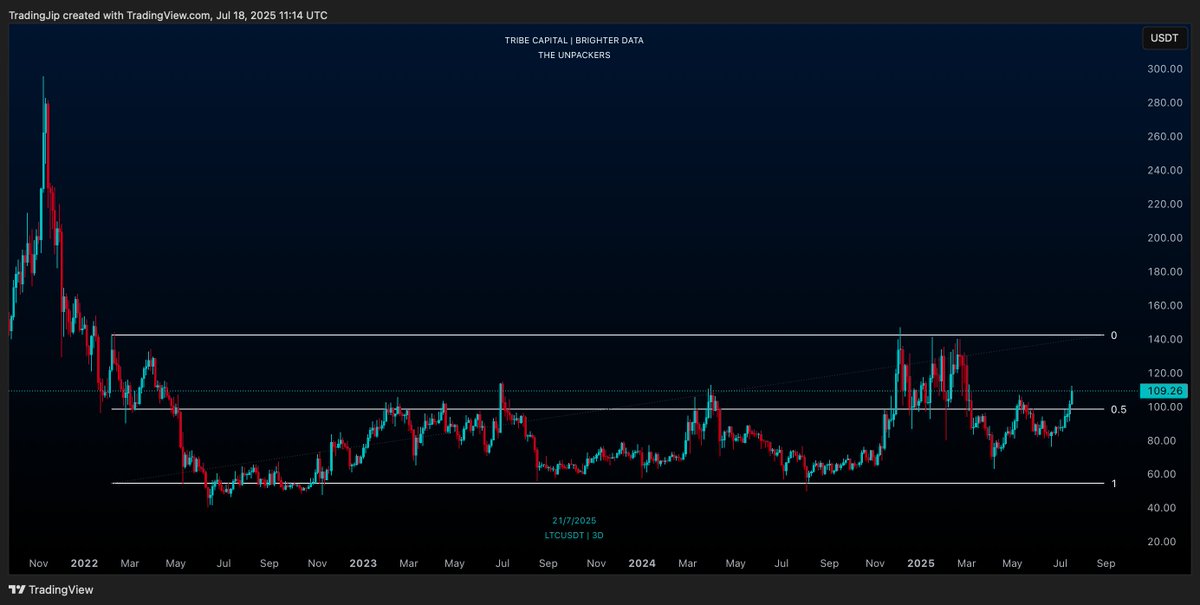Screen dimensions: 1200x605
Task: Click the 2023 year label on time axis
Action: tap(363, 564)
